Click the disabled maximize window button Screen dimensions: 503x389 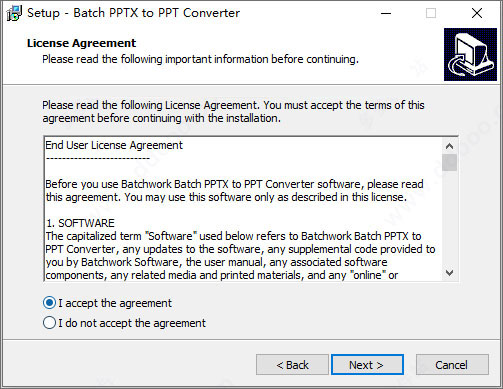431,13
